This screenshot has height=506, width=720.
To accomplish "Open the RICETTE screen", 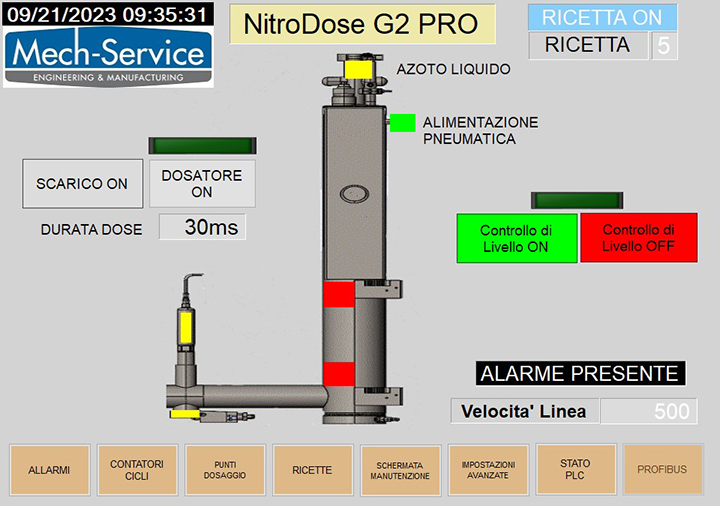I will (312, 470).
